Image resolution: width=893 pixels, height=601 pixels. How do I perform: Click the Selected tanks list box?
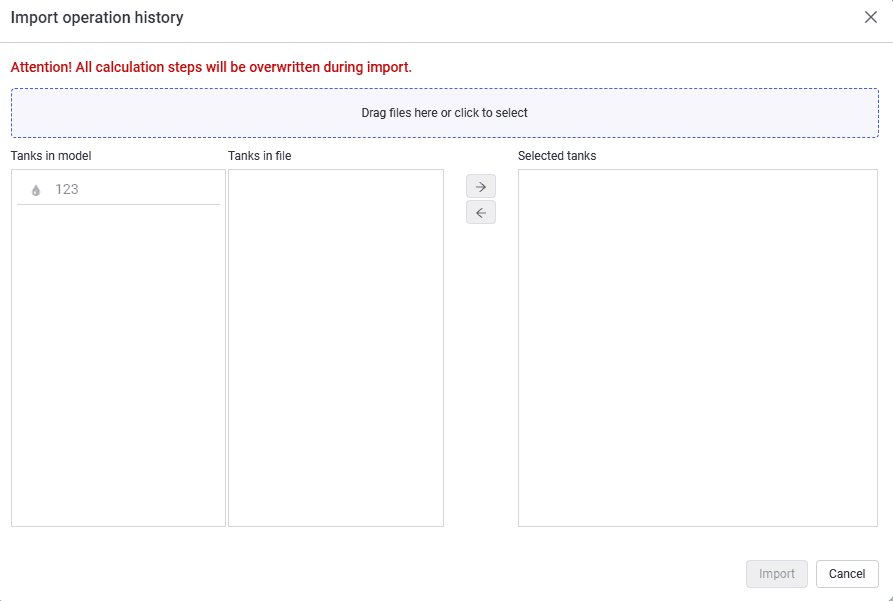pyautogui.click(x=698, y=347)
